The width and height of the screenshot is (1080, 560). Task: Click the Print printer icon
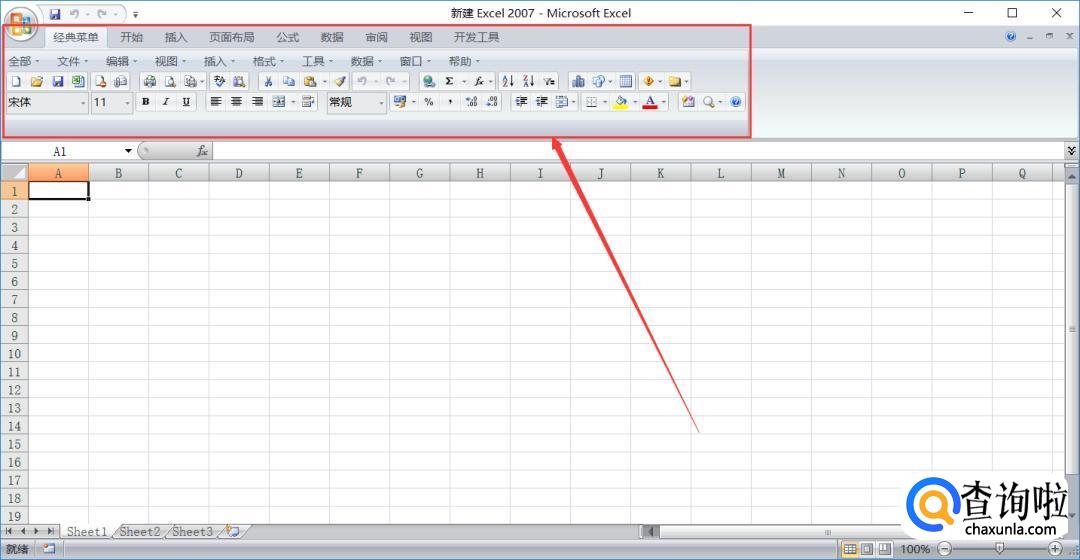pyautogui.click(x=149, y=81)
